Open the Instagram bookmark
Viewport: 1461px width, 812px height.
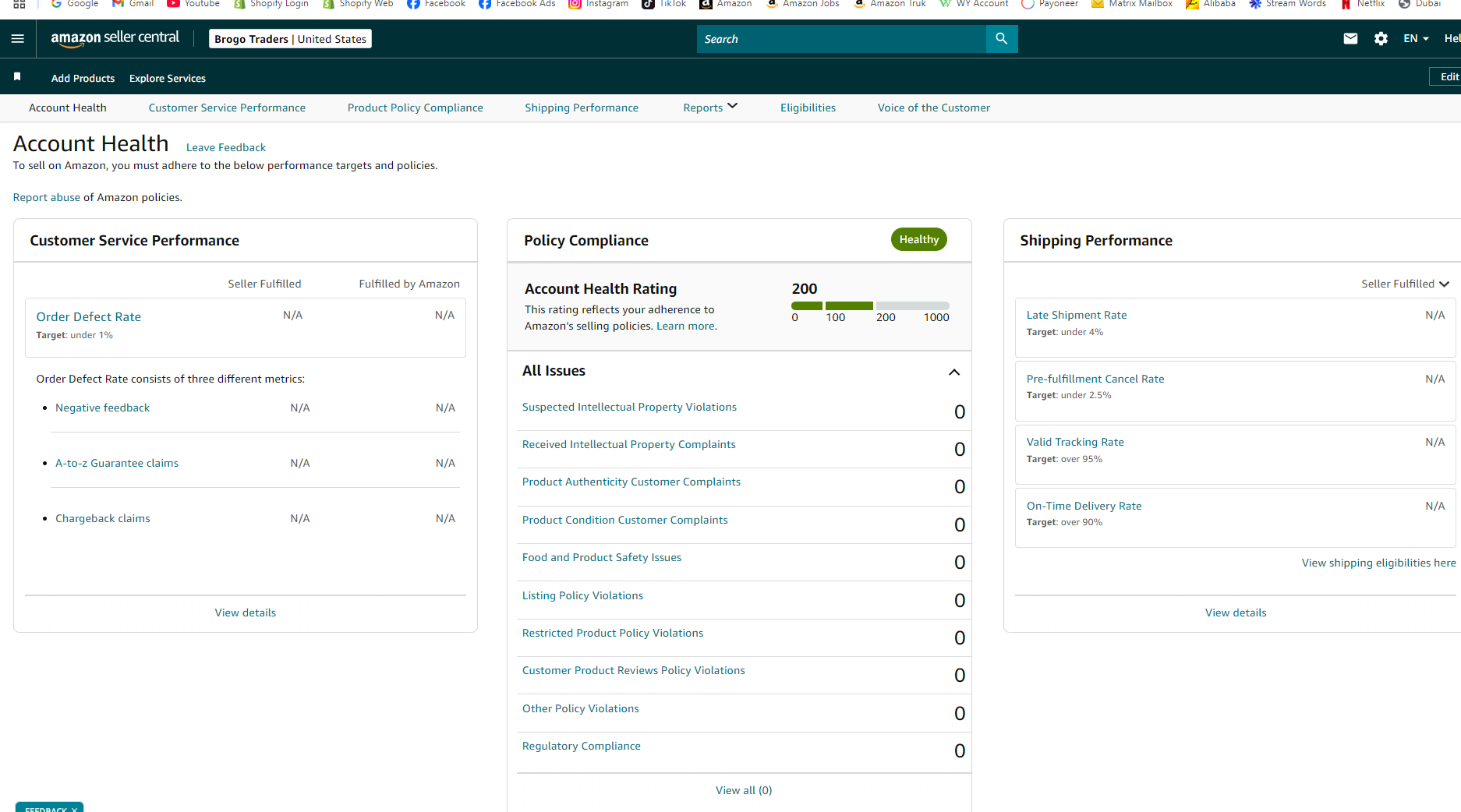click(x=598, y=4)
